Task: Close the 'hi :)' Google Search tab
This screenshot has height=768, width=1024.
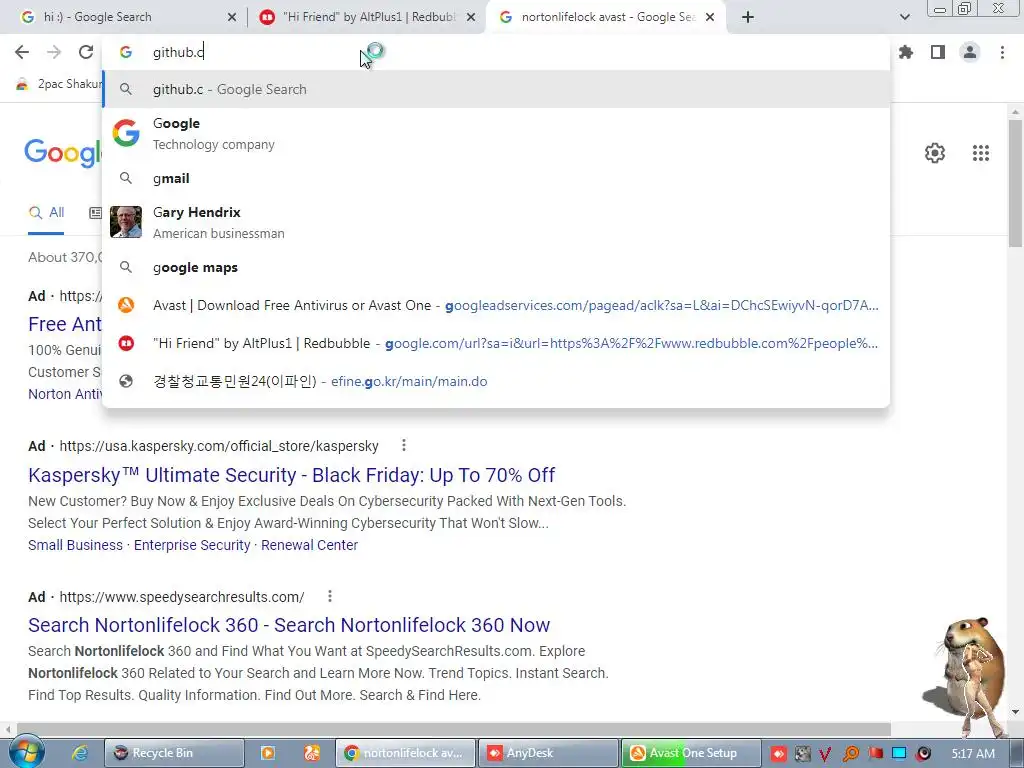Action: (232, 18)
